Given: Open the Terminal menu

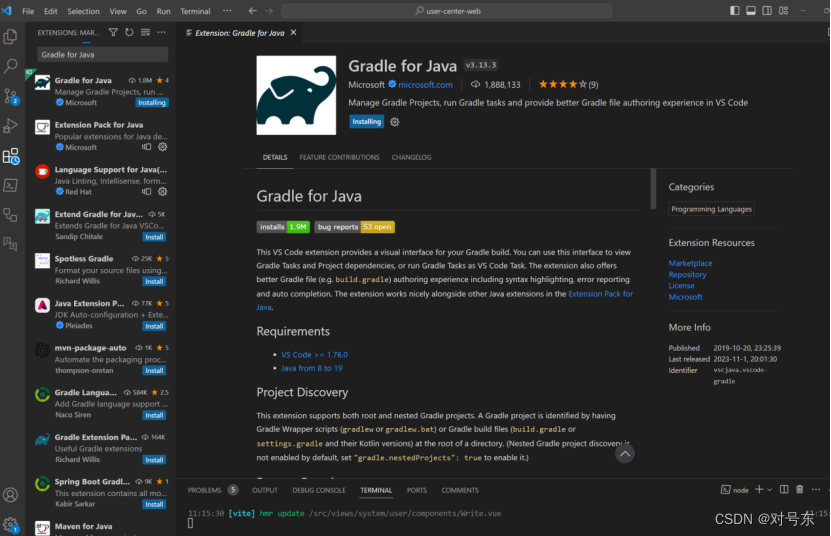Looking at the screenshot, I should pos(195,11).
